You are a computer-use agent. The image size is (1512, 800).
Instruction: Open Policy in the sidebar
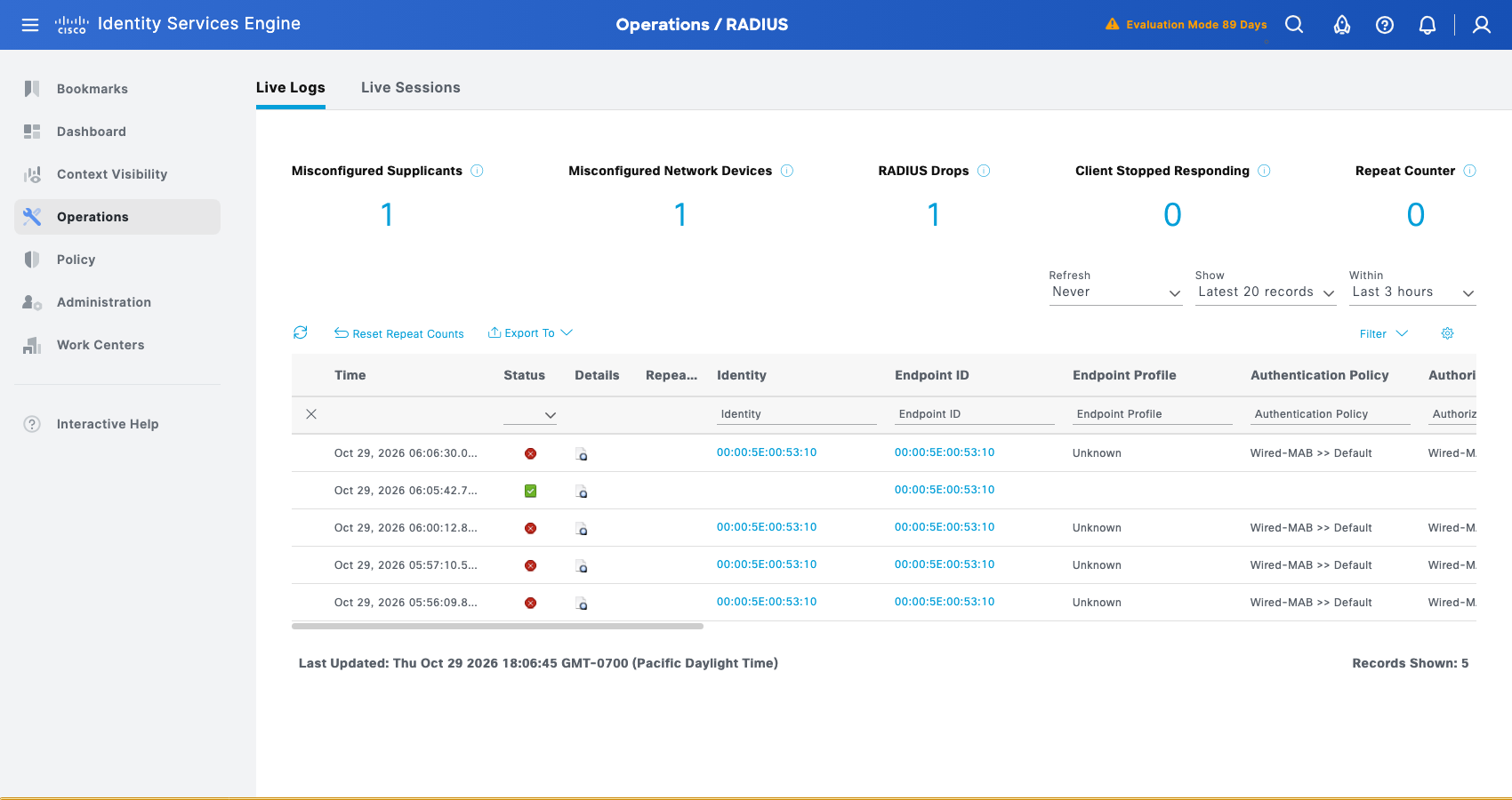coord(117,260)
